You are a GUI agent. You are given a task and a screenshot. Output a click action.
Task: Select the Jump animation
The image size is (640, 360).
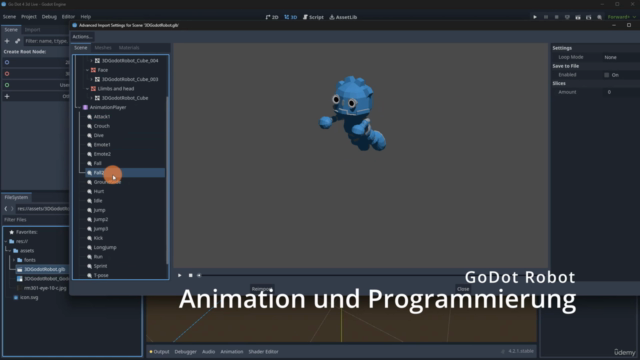click(x=99, y=210)
